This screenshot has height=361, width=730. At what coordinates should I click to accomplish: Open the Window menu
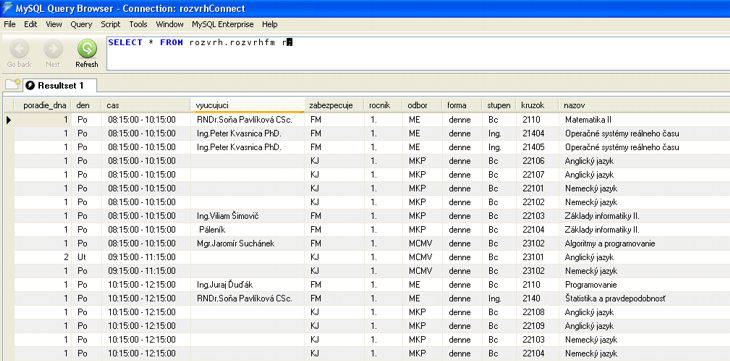pos(169,24)
